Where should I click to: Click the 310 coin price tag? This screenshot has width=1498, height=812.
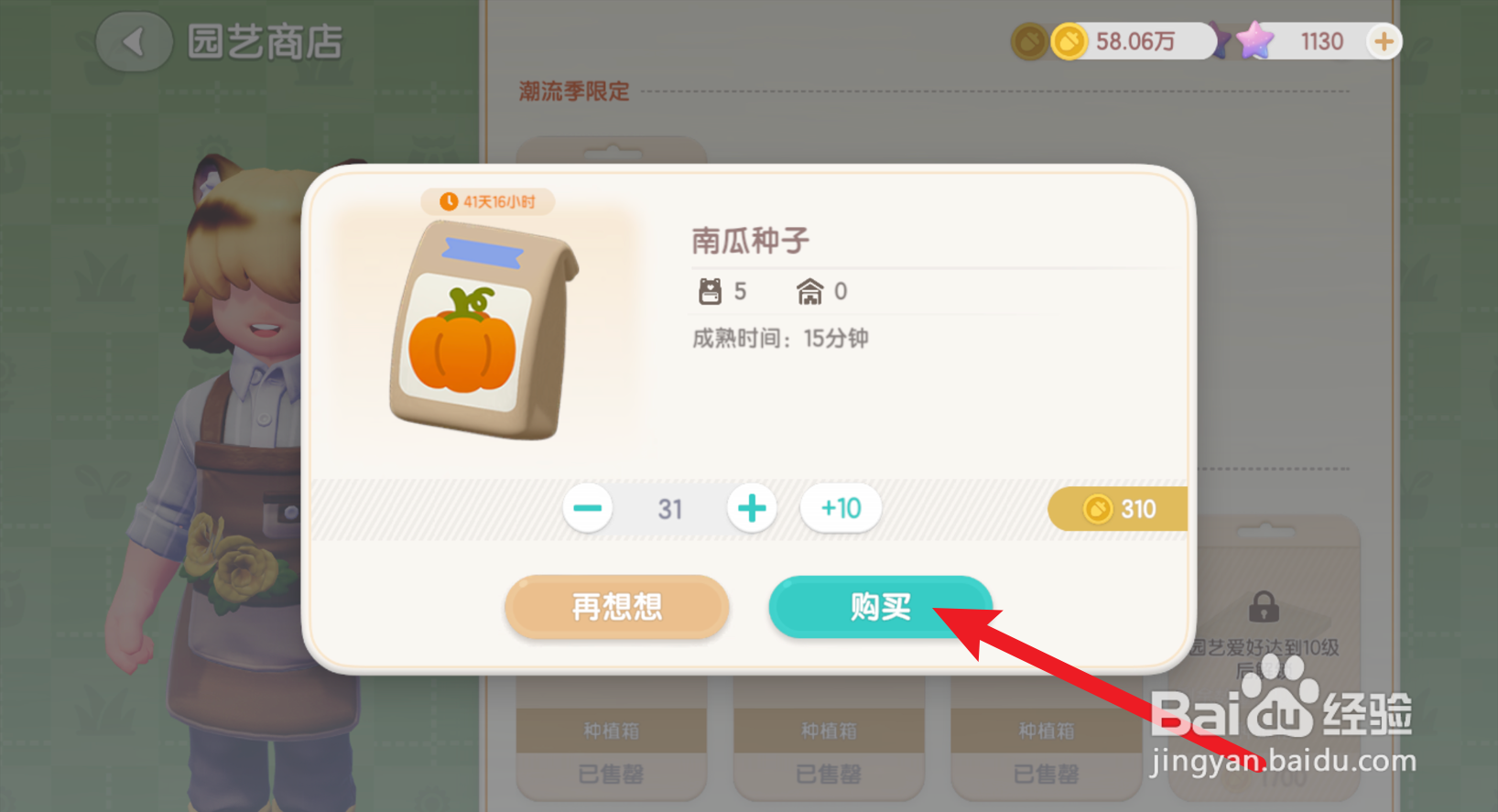pos(1117,509)
